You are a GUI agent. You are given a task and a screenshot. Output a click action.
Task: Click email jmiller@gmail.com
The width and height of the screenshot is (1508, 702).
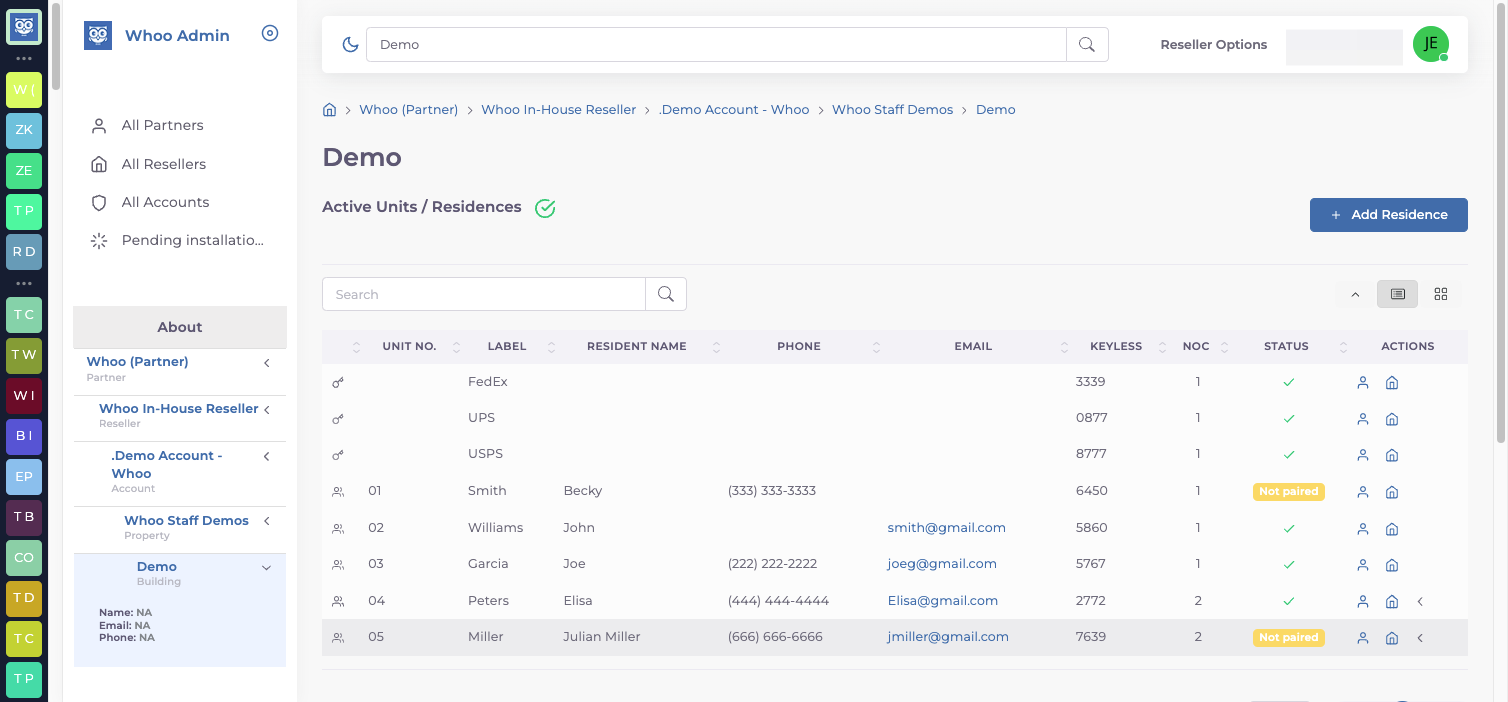tap(948, 637)
